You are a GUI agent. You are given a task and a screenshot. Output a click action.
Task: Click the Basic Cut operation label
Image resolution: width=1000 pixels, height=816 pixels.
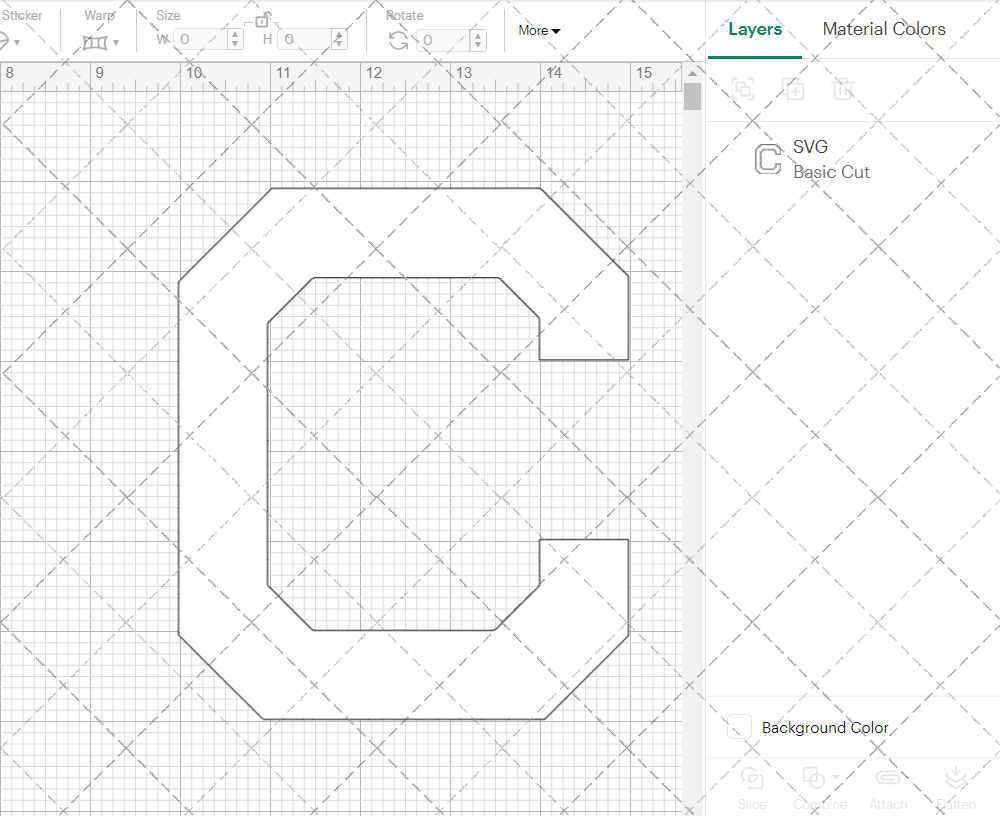[x=832, y=172]
